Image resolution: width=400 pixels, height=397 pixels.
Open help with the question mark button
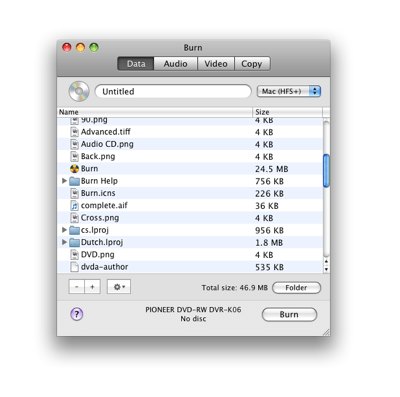77,314
